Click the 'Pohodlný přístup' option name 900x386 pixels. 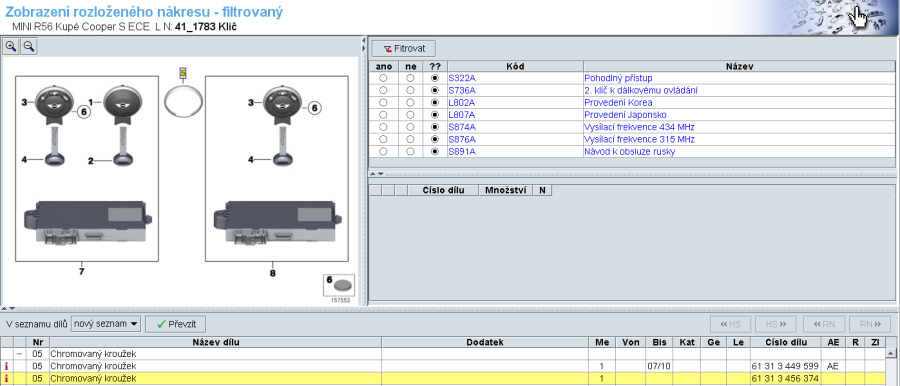point(618,78)
